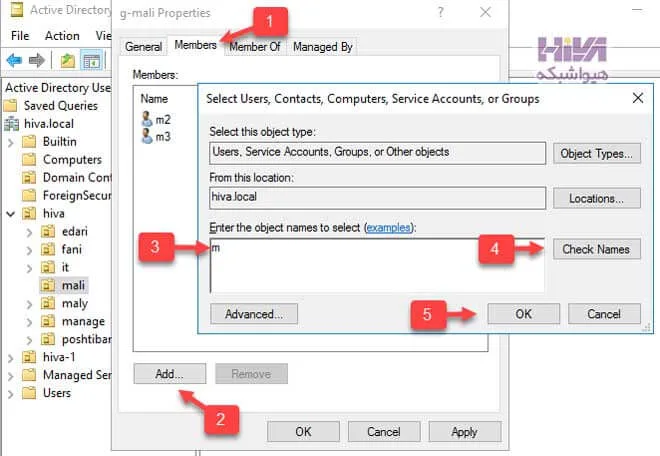The height and width of the screenshot is (456, 660).
Task: Click the Back arrow toolbar icon
Action: 14,61
